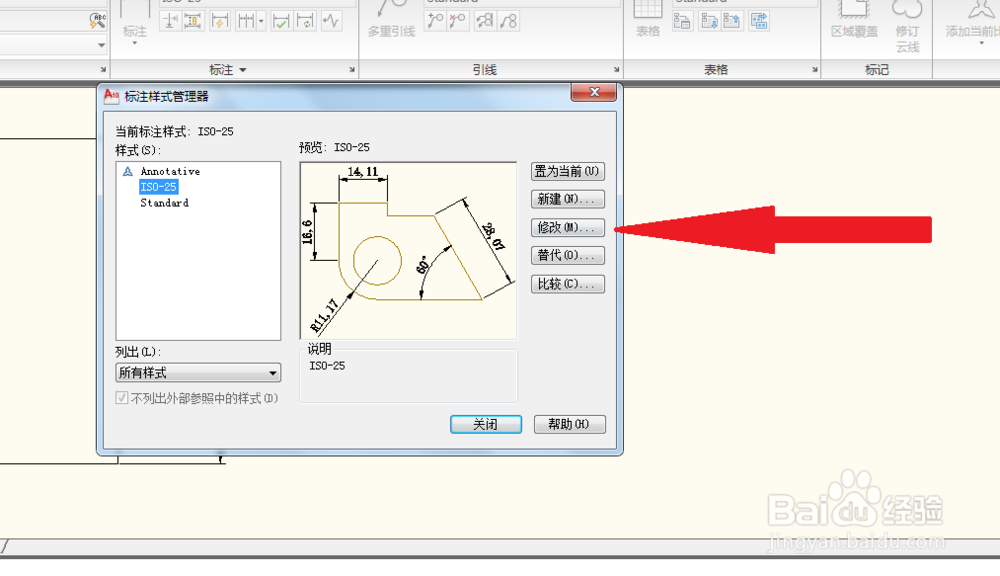Viewport: 1000px width, 576px height.
Task: Click the upload to source icon
Action: click(732, 21)
